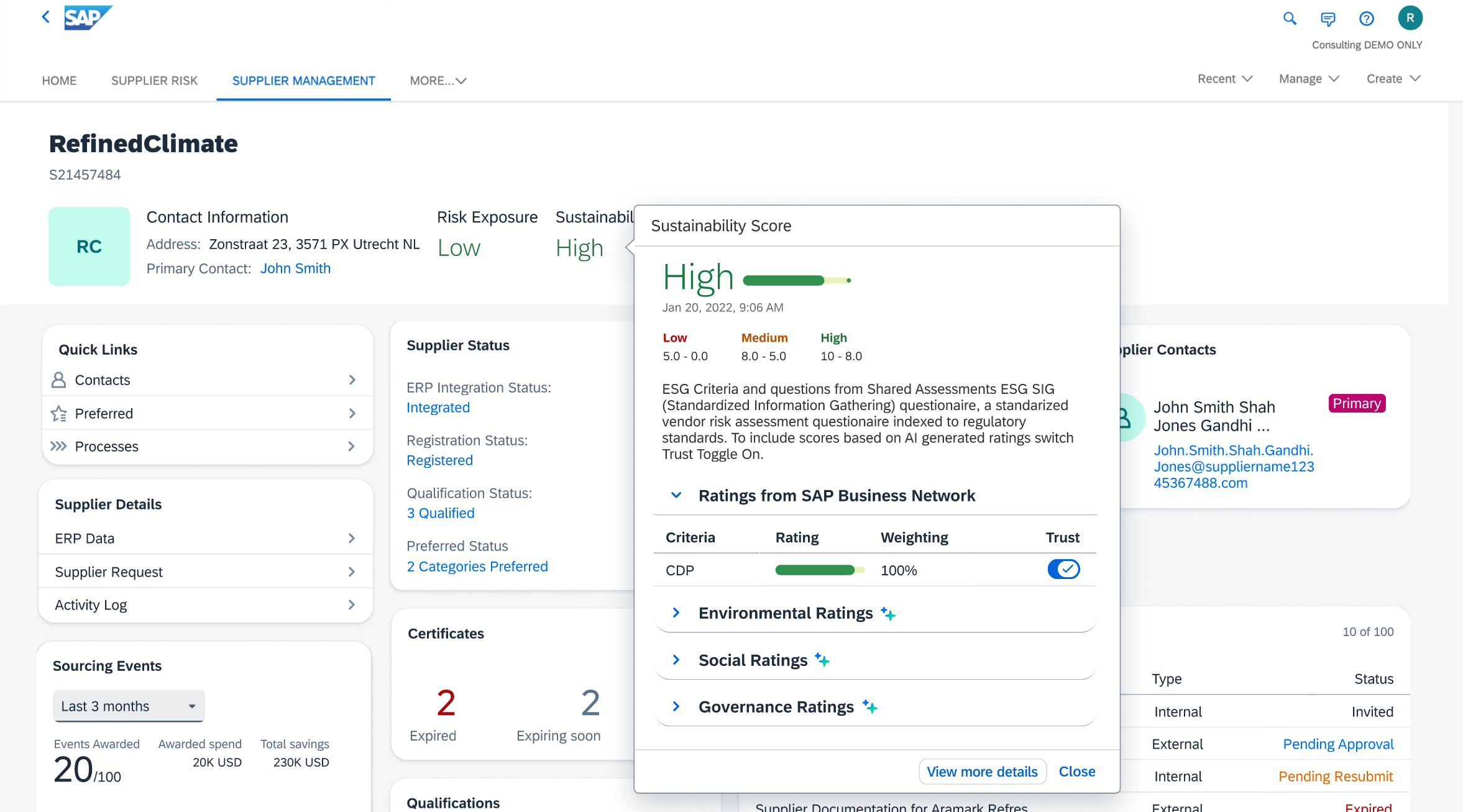Select the SUPPLIER MANAGEMENT tab

tap(303, 81)
